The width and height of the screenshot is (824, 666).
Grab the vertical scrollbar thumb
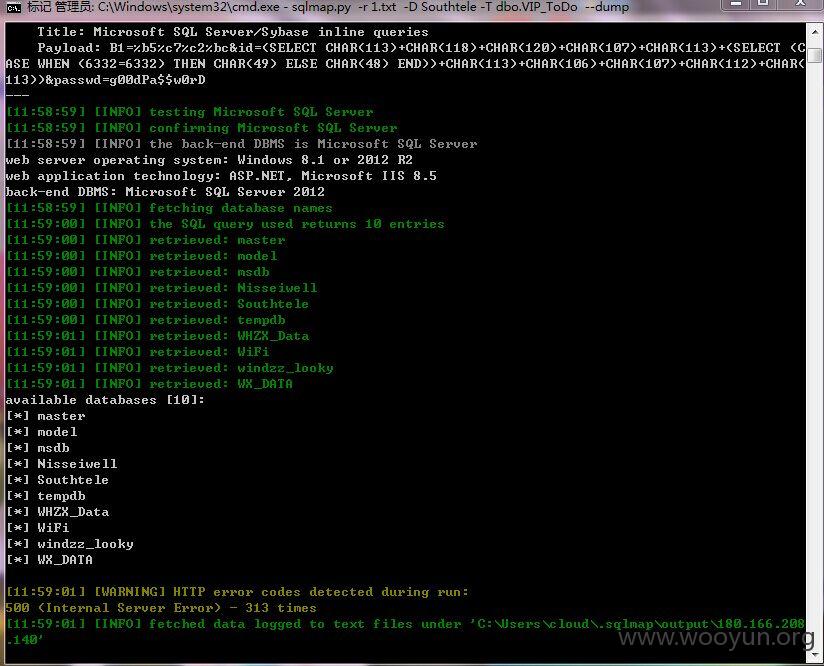click(x=815, y=55)
